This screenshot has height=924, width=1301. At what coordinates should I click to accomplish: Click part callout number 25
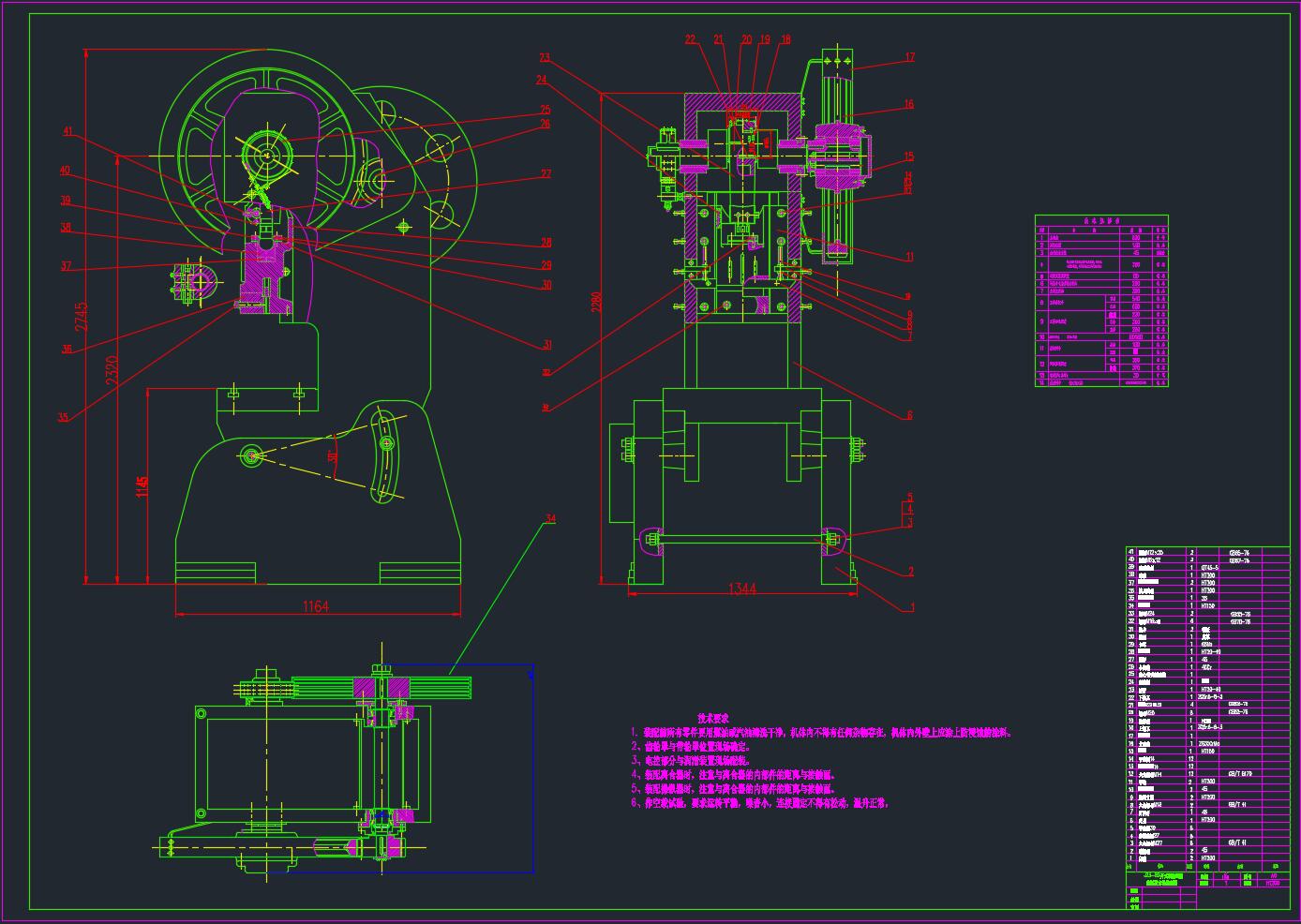[x=545, y=111]
